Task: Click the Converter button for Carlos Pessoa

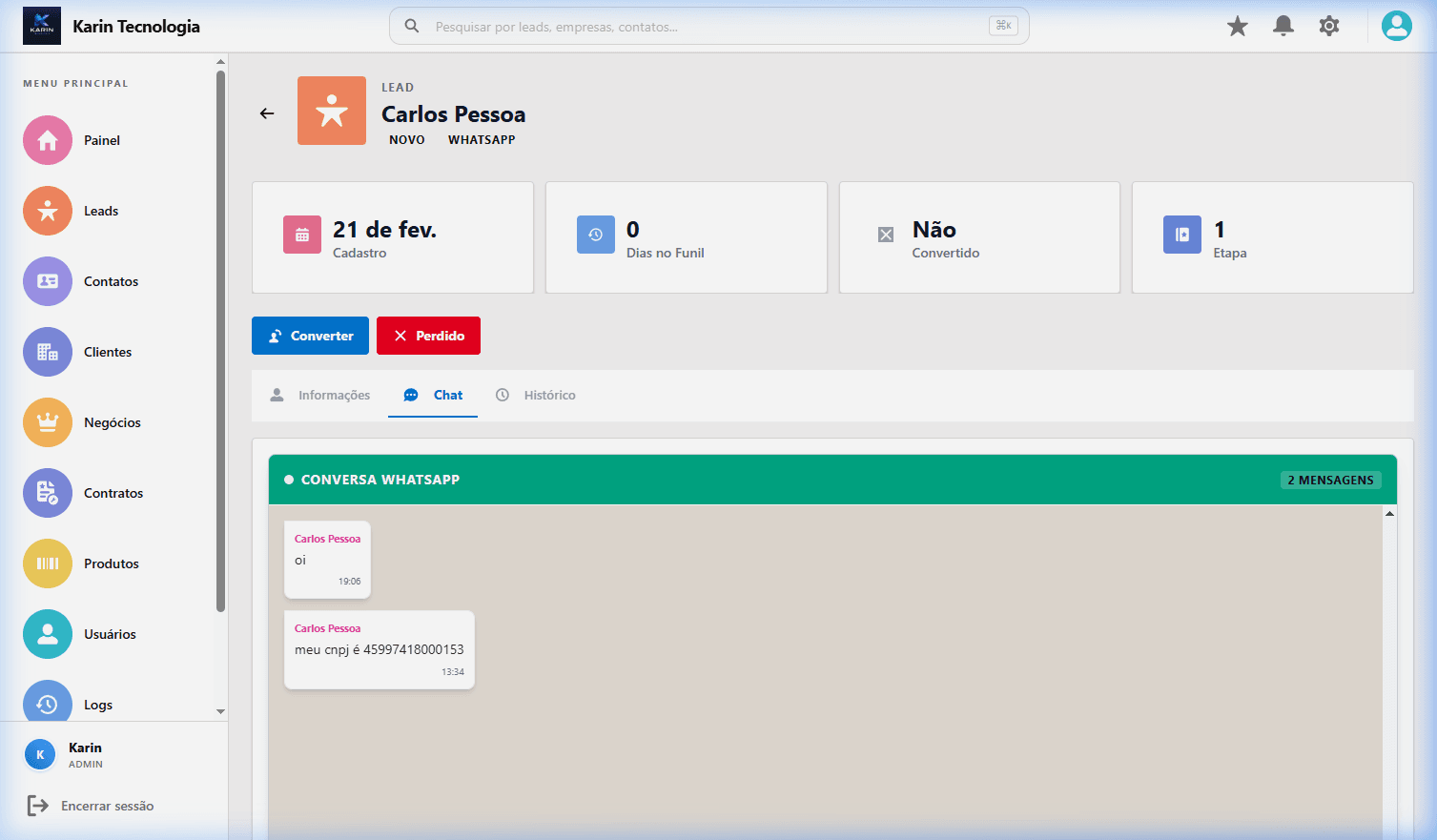Action: tap(310, 336)
